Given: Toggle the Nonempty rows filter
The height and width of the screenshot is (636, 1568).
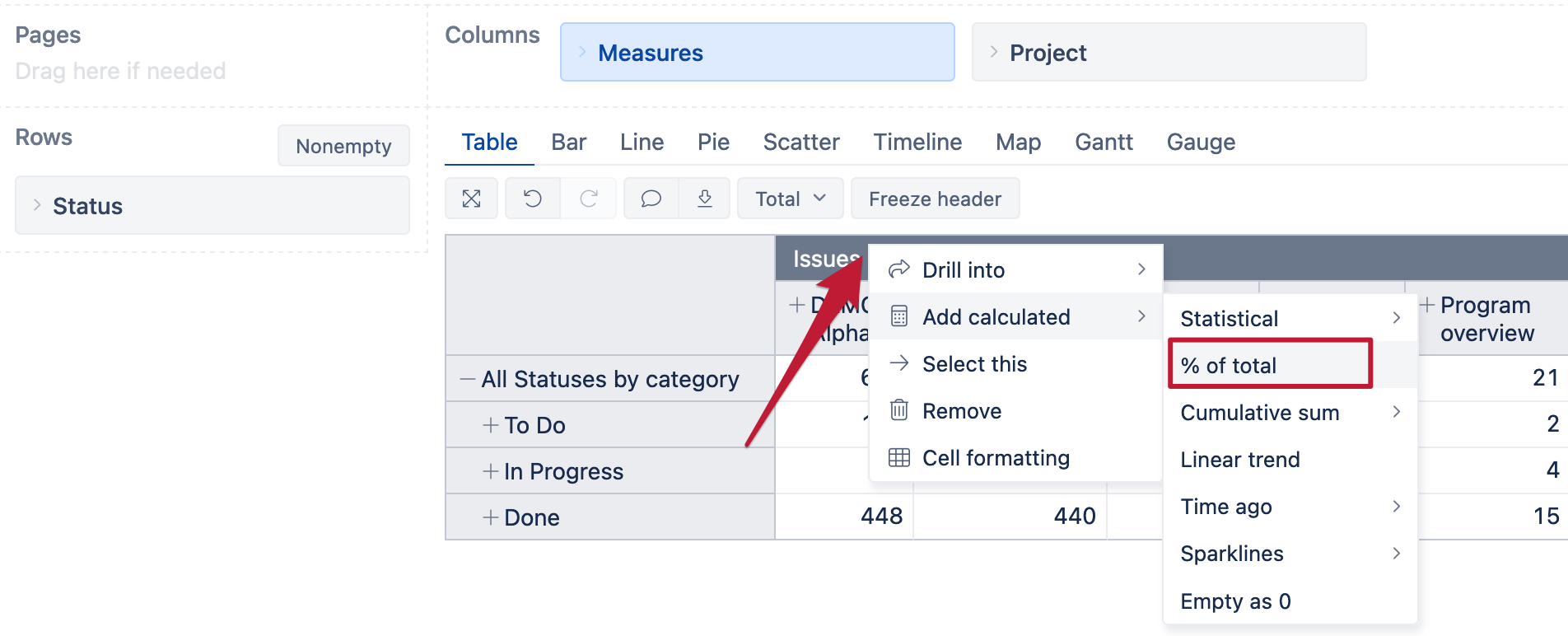Looking at the screenshot, I should click(x=343, y=146).
